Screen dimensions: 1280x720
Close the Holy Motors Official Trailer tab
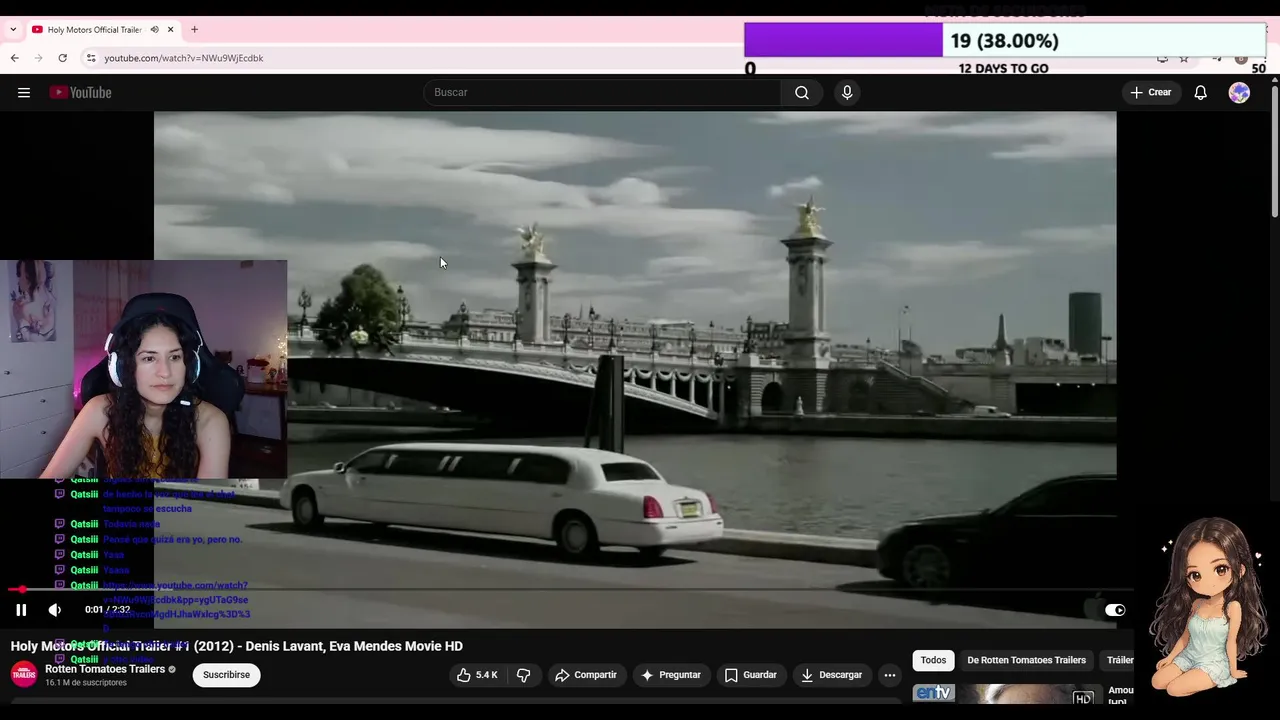point(170,29)
